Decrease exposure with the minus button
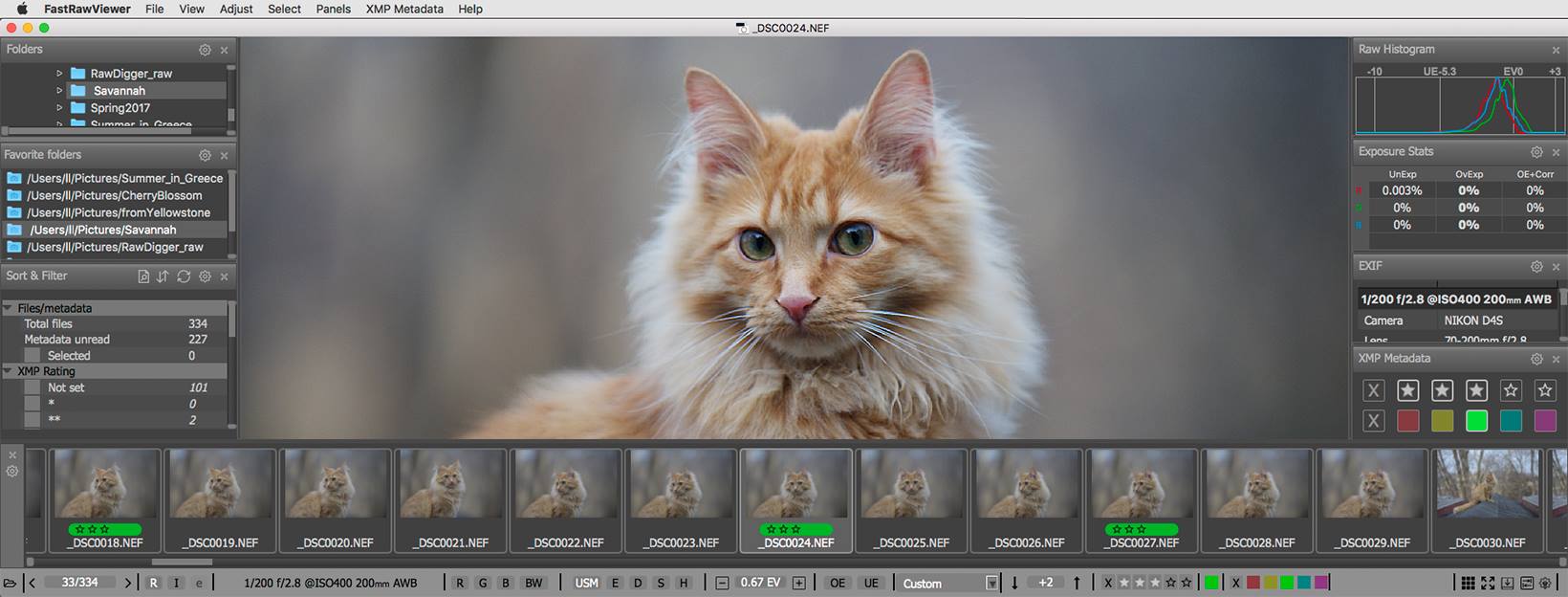 click(x=722, y=583)
